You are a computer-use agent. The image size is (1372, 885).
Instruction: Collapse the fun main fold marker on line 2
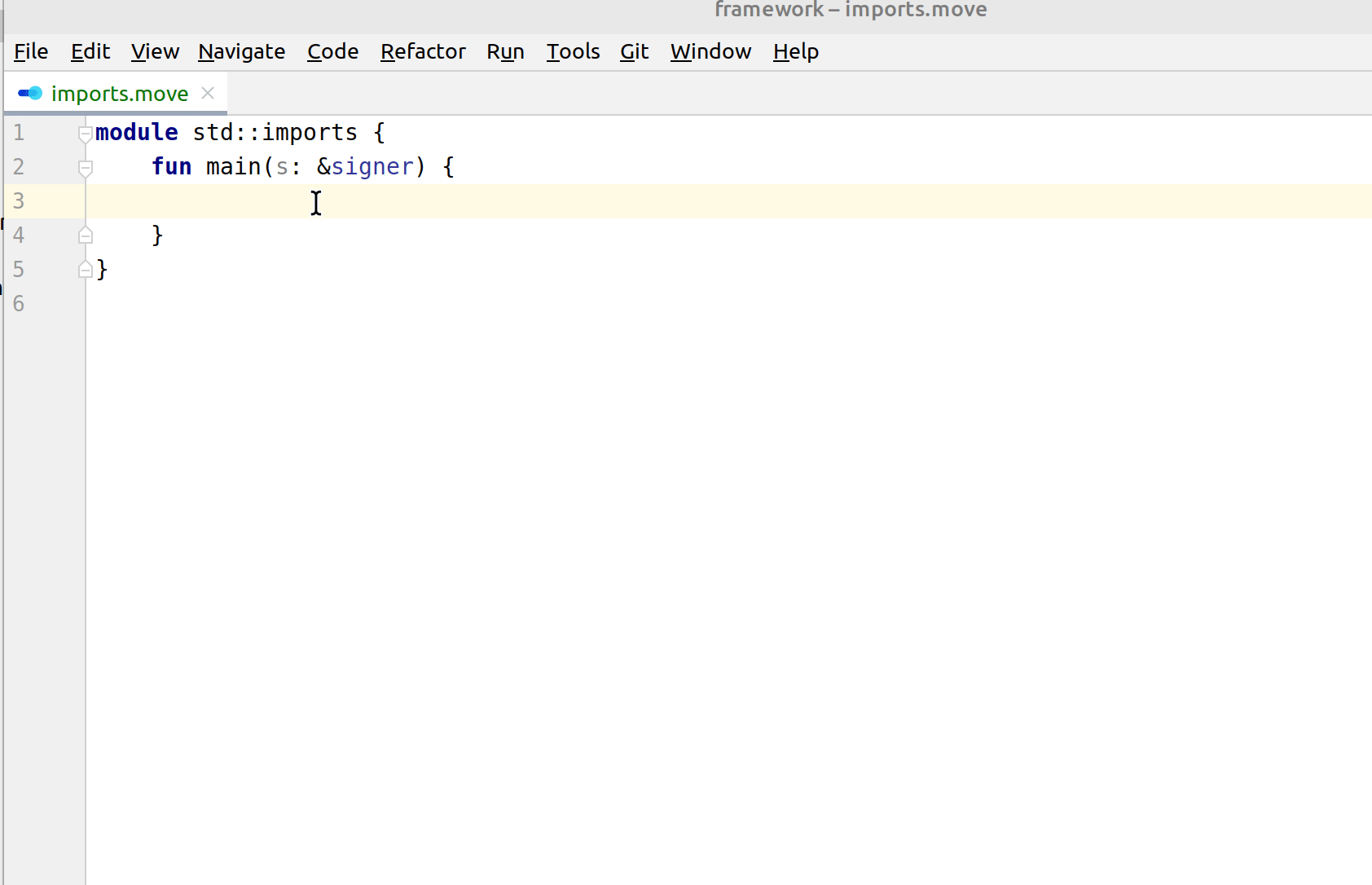[x=85, y=168]
